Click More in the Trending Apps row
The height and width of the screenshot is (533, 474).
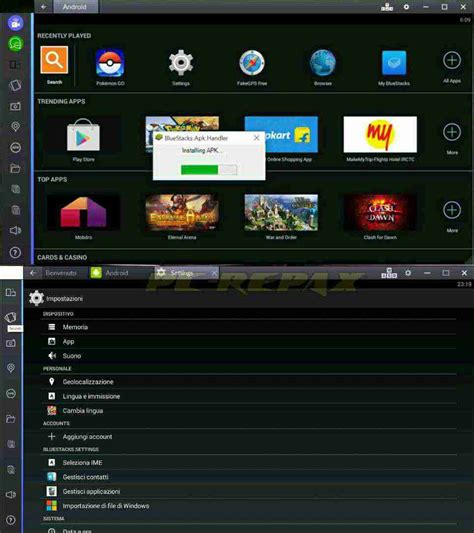tap(452, 132)
